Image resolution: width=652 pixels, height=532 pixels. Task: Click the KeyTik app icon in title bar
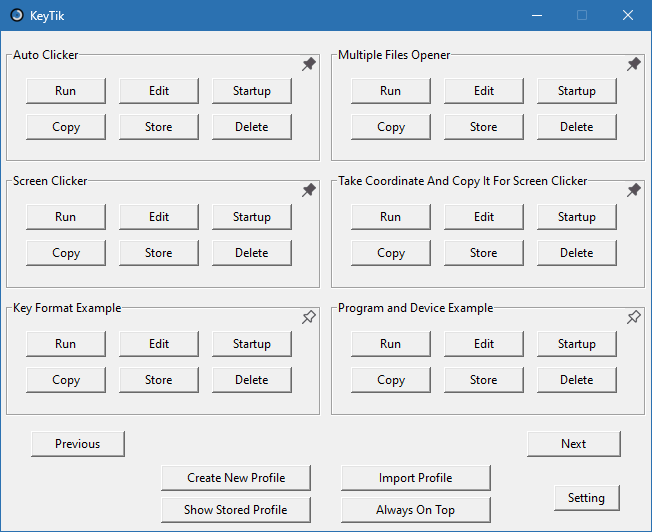(x=17, y=16)
